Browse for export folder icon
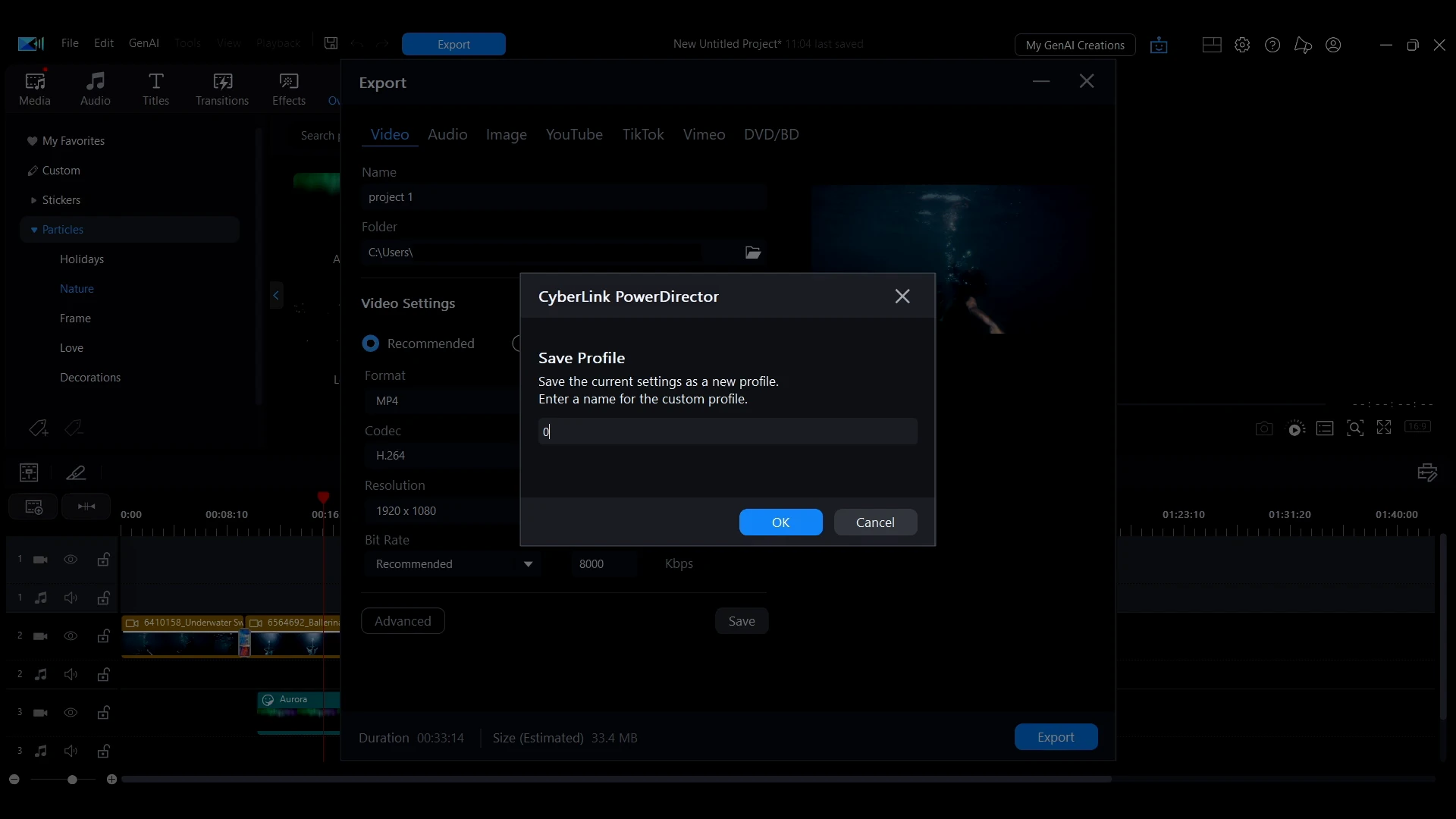The image size is (1456, 819). point(753,253)
